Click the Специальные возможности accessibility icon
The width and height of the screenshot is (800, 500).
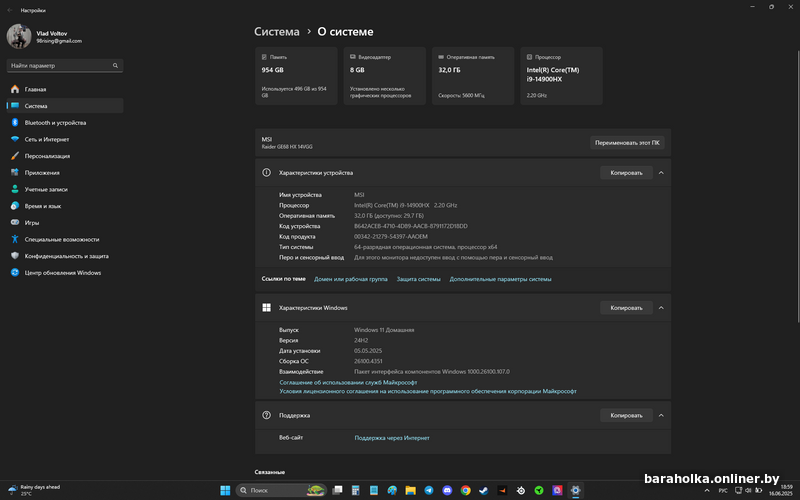(15, 239)
